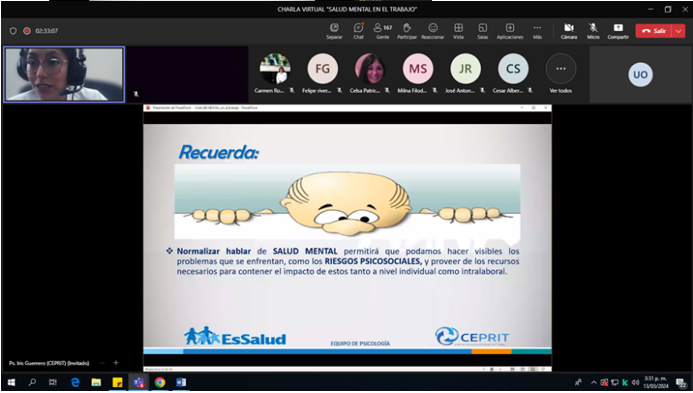Open the Aplicaciones apps menu
The image size is (693, 393).
point(510,31)
